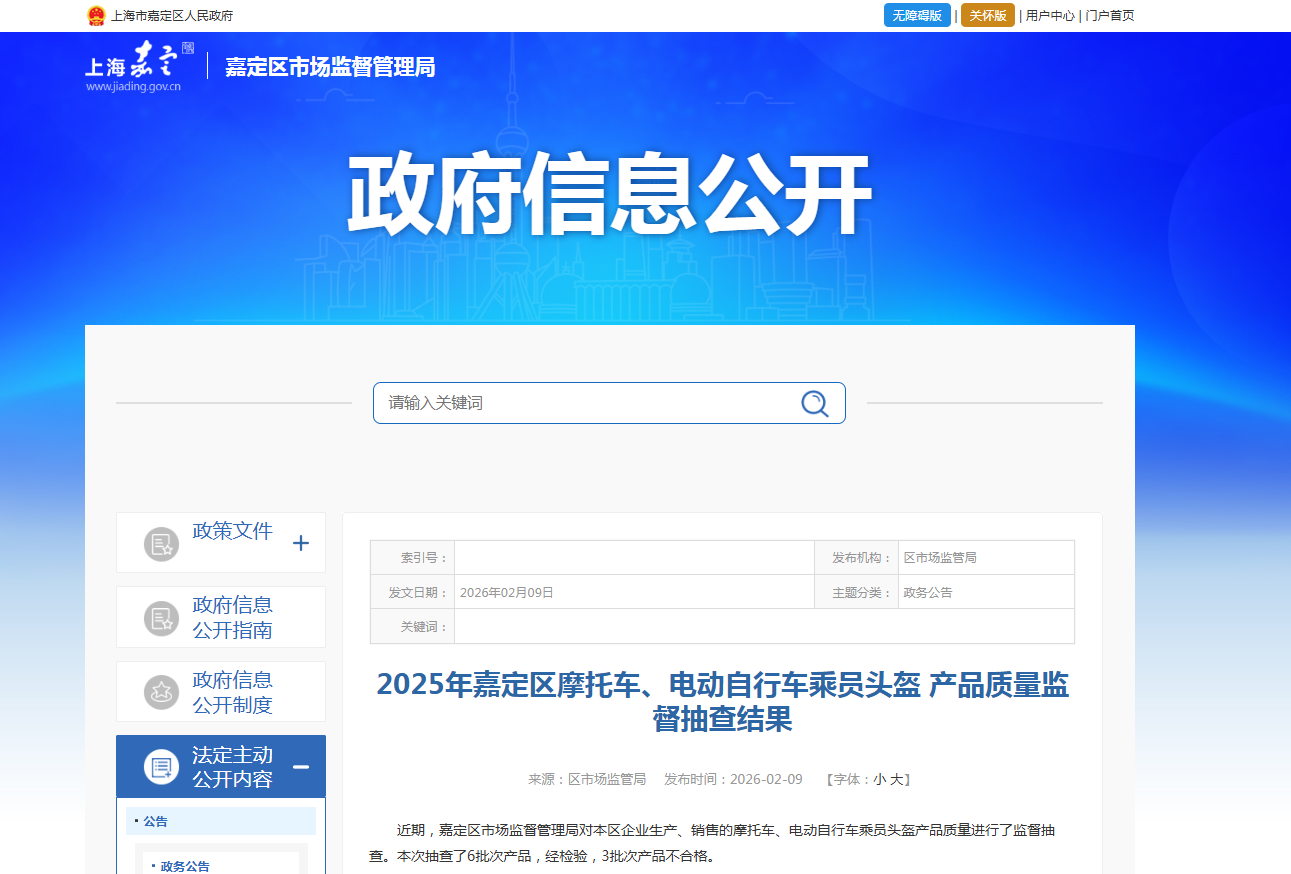Click the magnifying glass search icon
This screenshot has height=874, width=1291.
[814, 402]
